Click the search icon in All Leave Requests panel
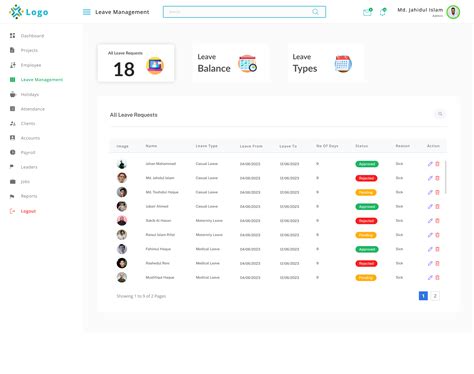Image resolution: width=474 pixels, height=374 pixels. (x=440, y=114)
